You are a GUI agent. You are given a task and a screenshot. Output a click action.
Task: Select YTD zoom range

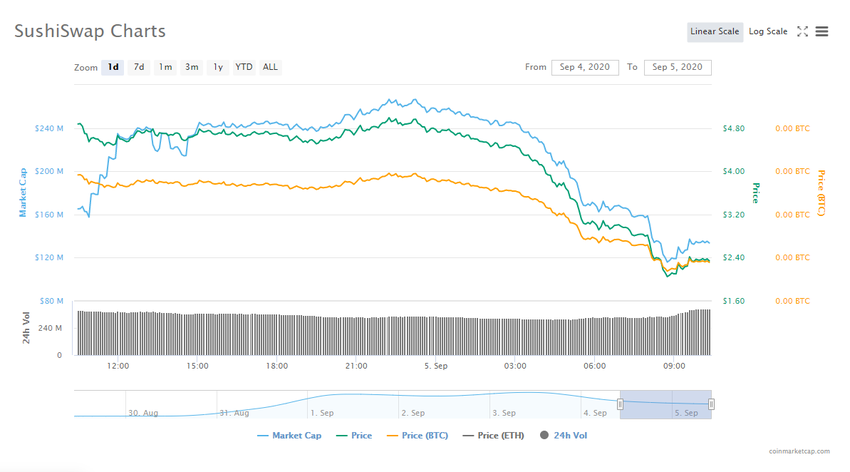[x=243, y=67]
